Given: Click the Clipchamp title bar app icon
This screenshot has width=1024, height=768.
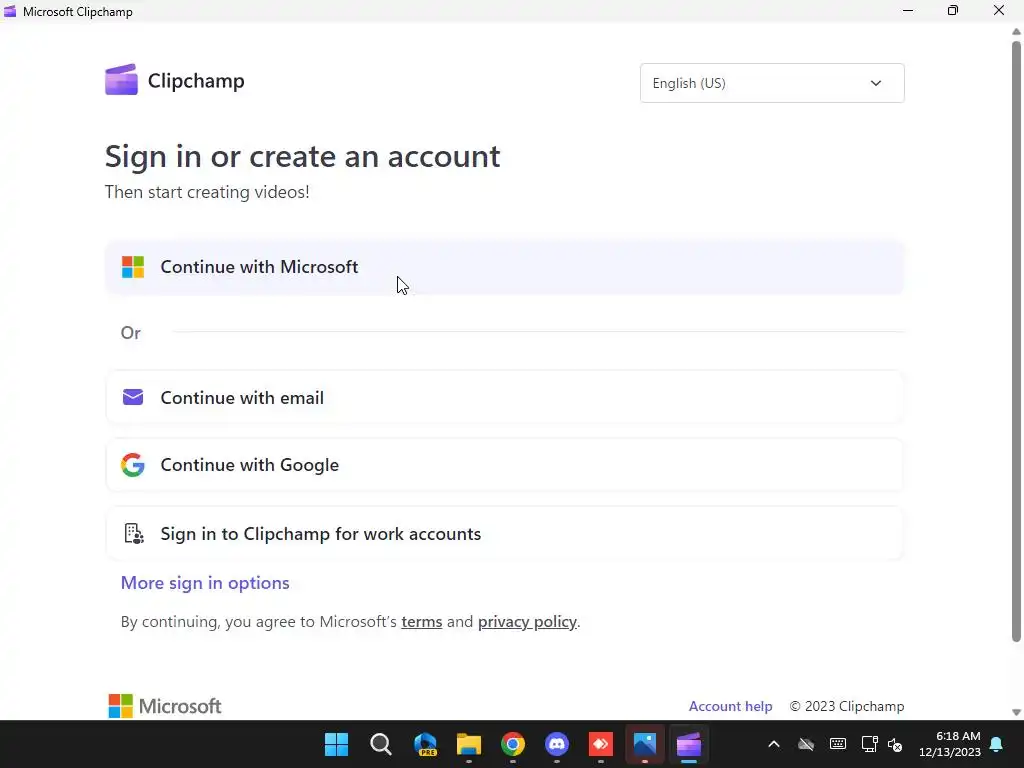Looking at the screenshot, I should (10, 11).
